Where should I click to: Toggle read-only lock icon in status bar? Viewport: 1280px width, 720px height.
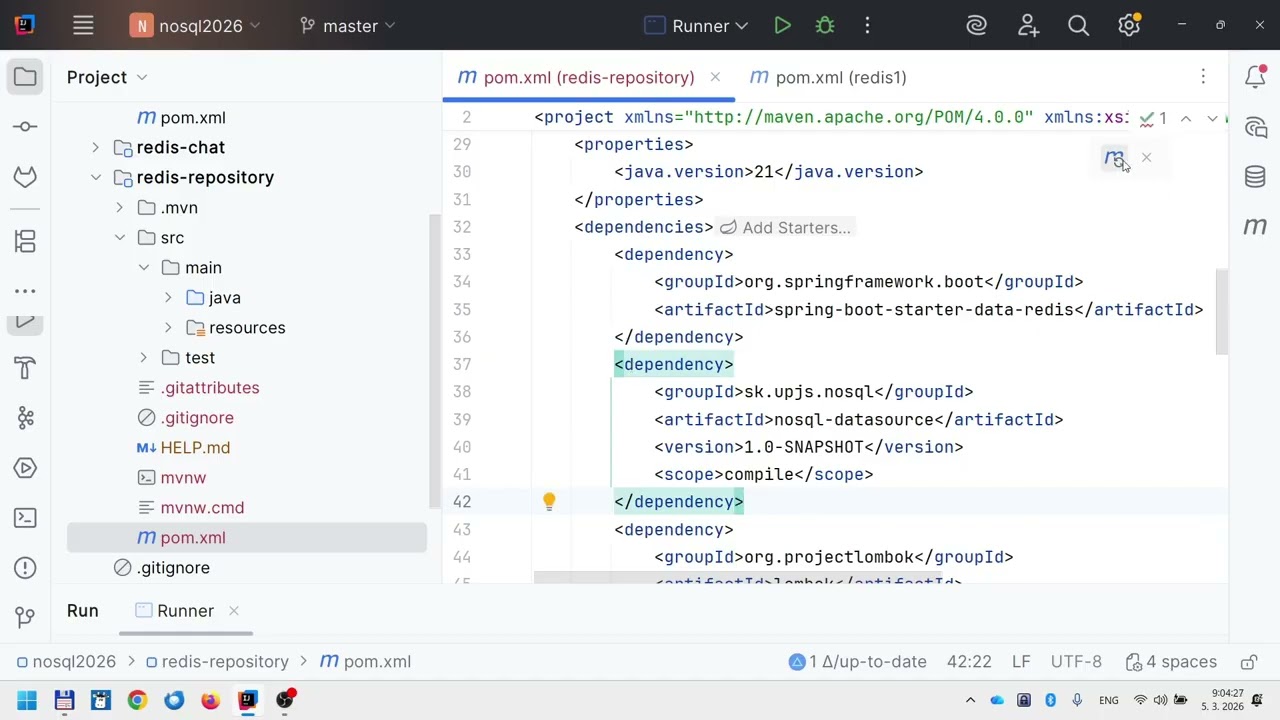click(x=1248, y=662)
